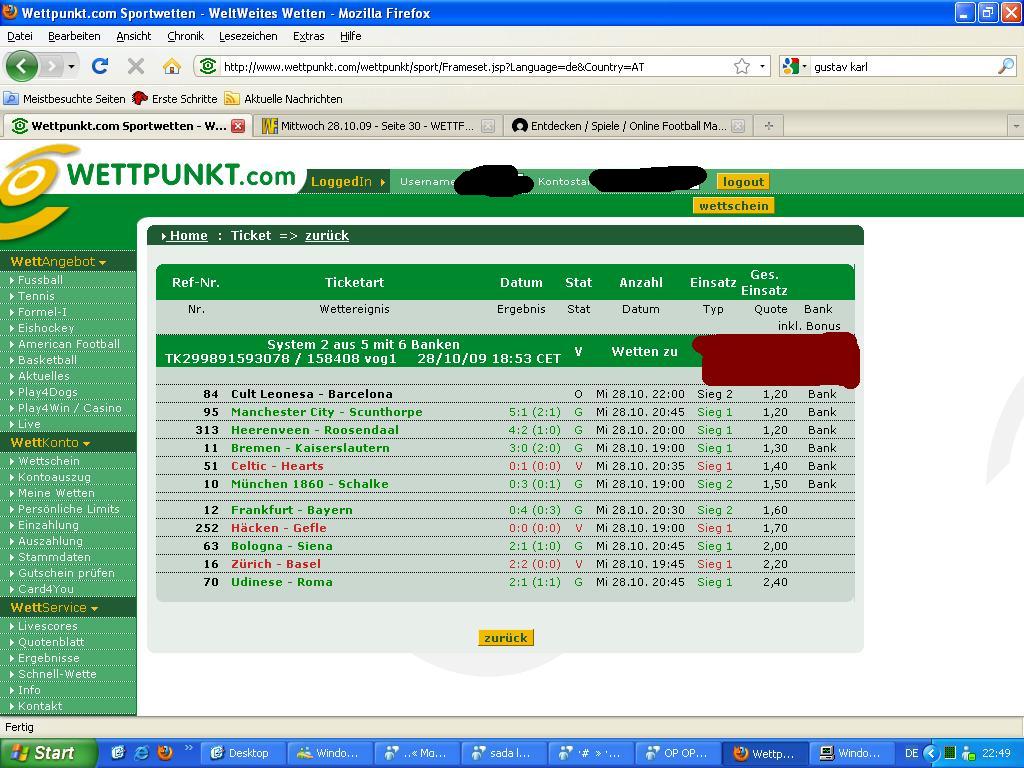This screenshot has width=1024, height=768.
Task: Click the search magnifier icon
Action: point(1006,66)
